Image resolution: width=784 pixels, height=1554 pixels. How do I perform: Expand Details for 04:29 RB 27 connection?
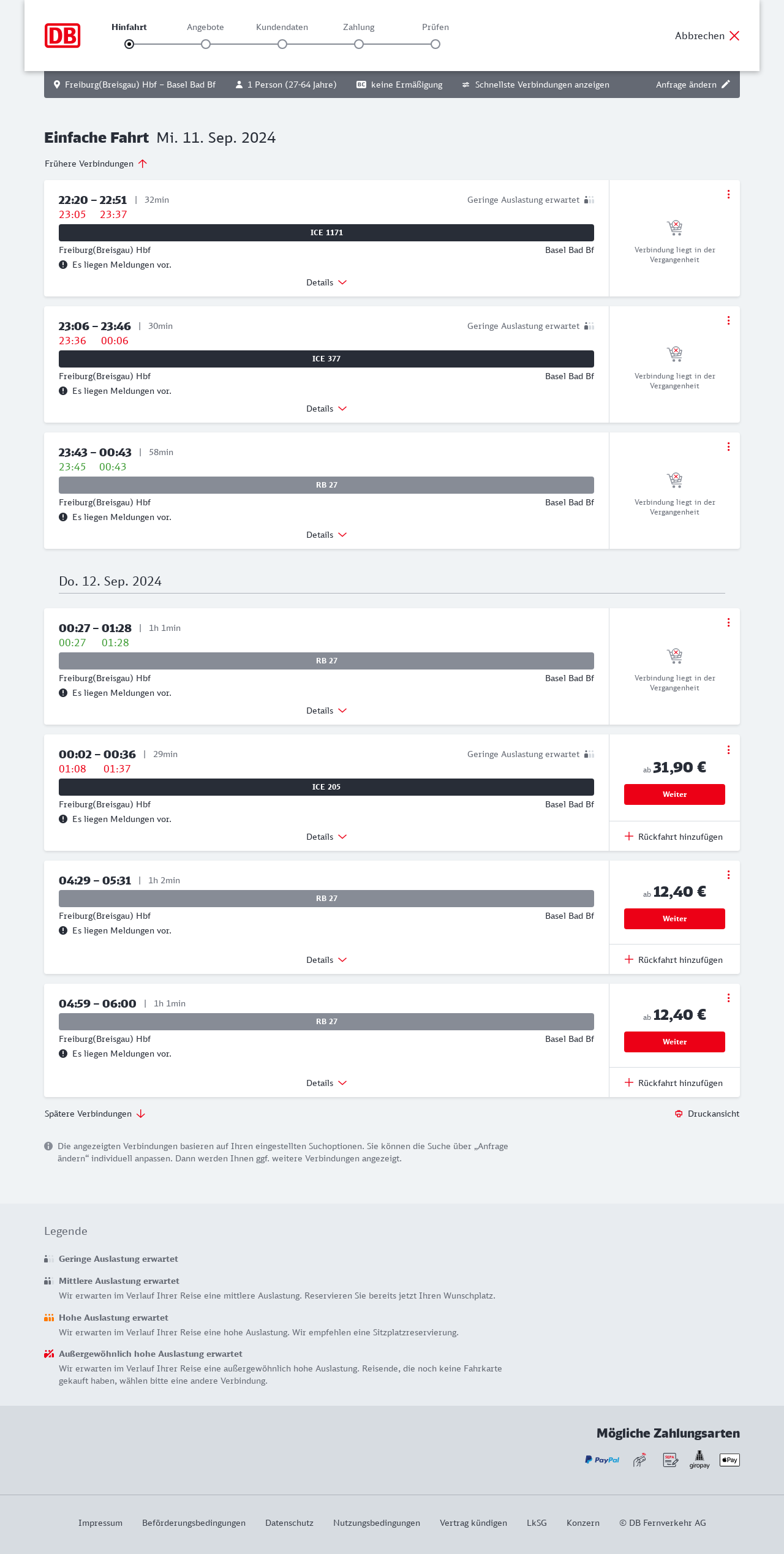[326, 960]
